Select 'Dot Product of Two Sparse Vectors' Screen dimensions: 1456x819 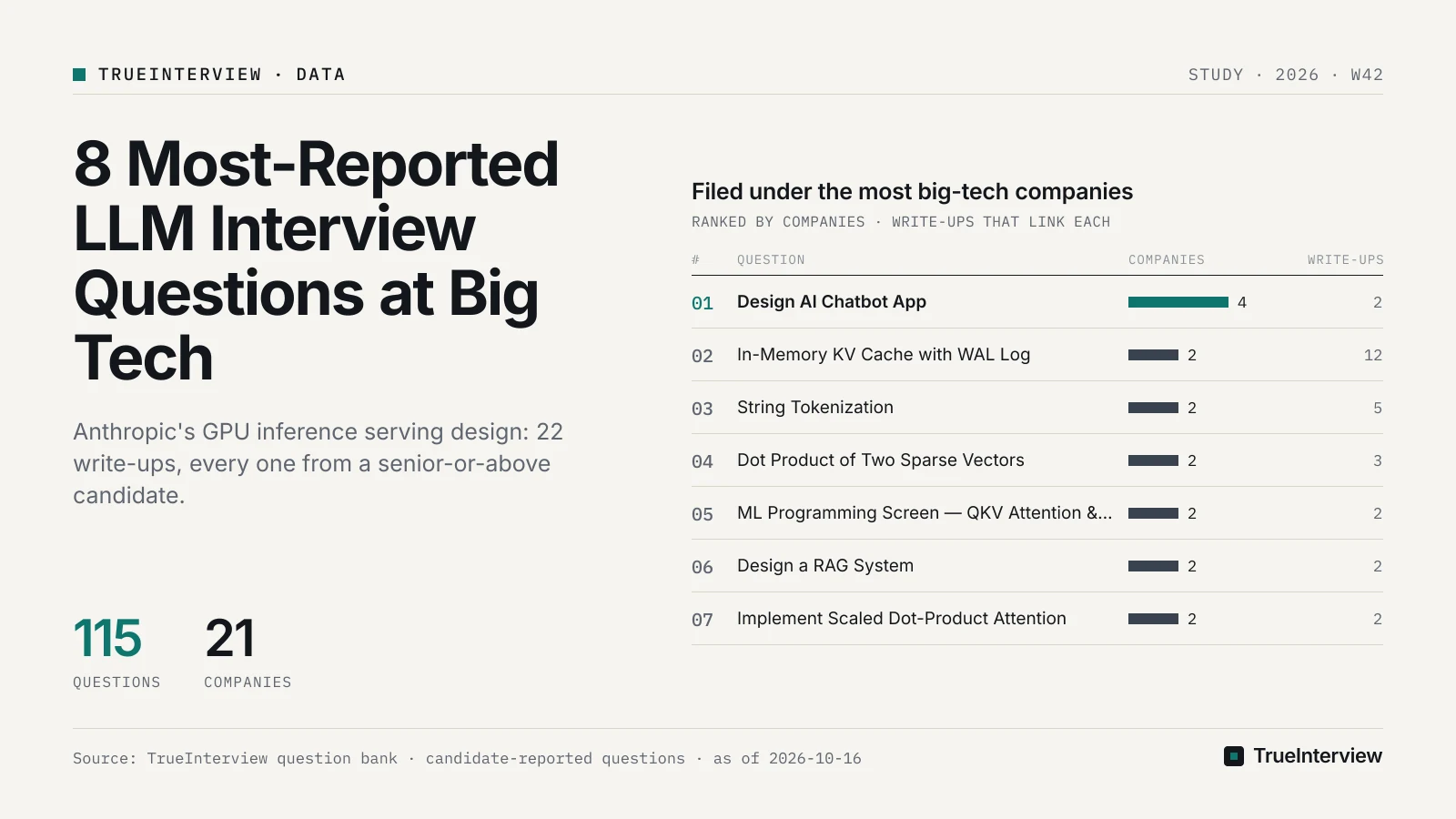pyautogui.click(x=881, y=460)
